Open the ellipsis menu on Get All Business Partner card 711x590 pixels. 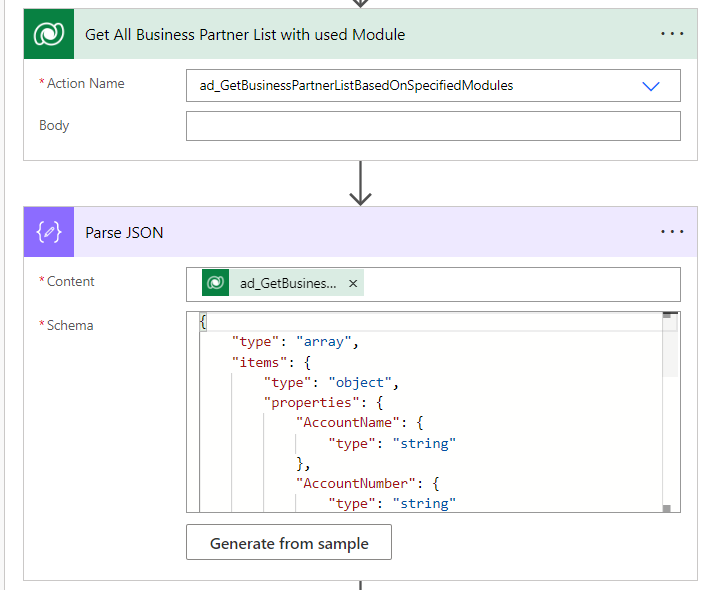click(672, 34)
